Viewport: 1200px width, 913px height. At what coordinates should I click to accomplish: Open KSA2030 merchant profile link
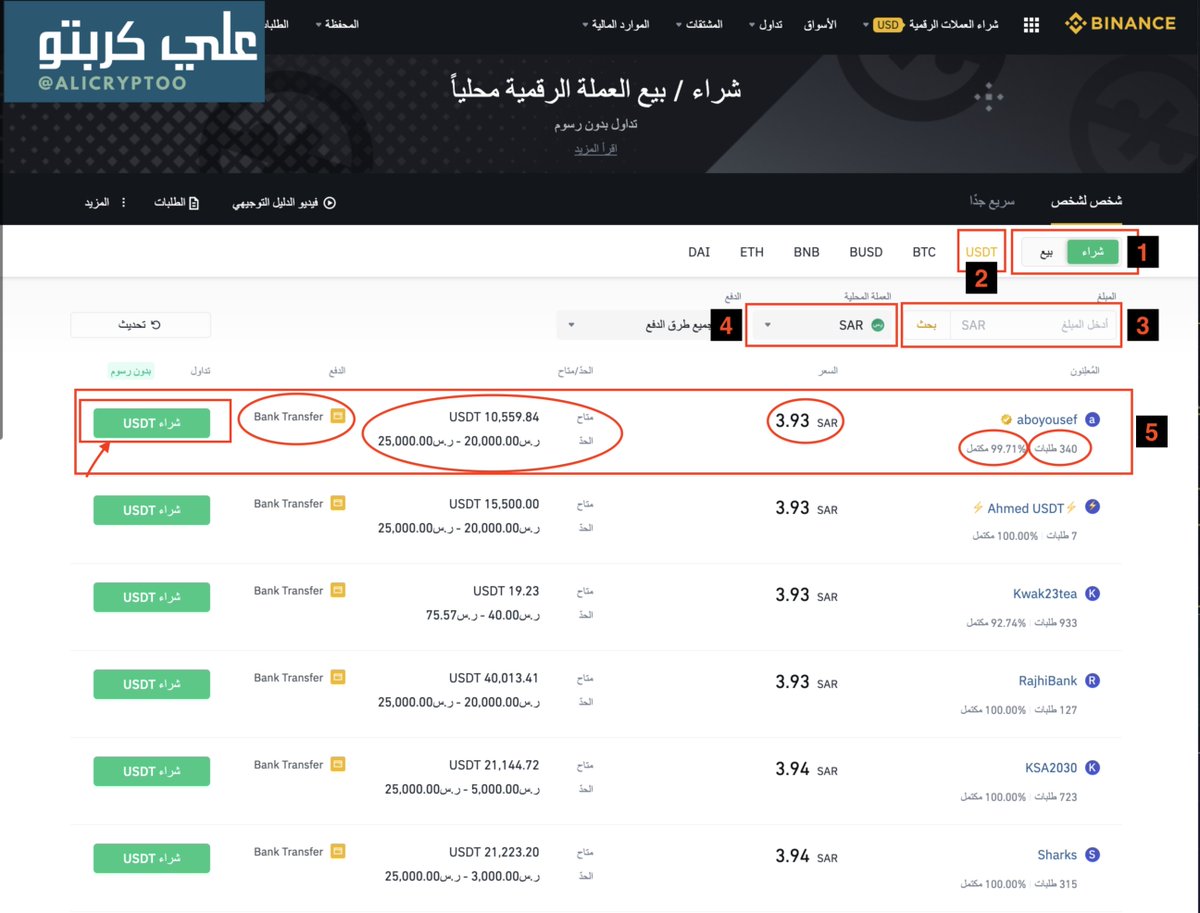[1051, 768]
